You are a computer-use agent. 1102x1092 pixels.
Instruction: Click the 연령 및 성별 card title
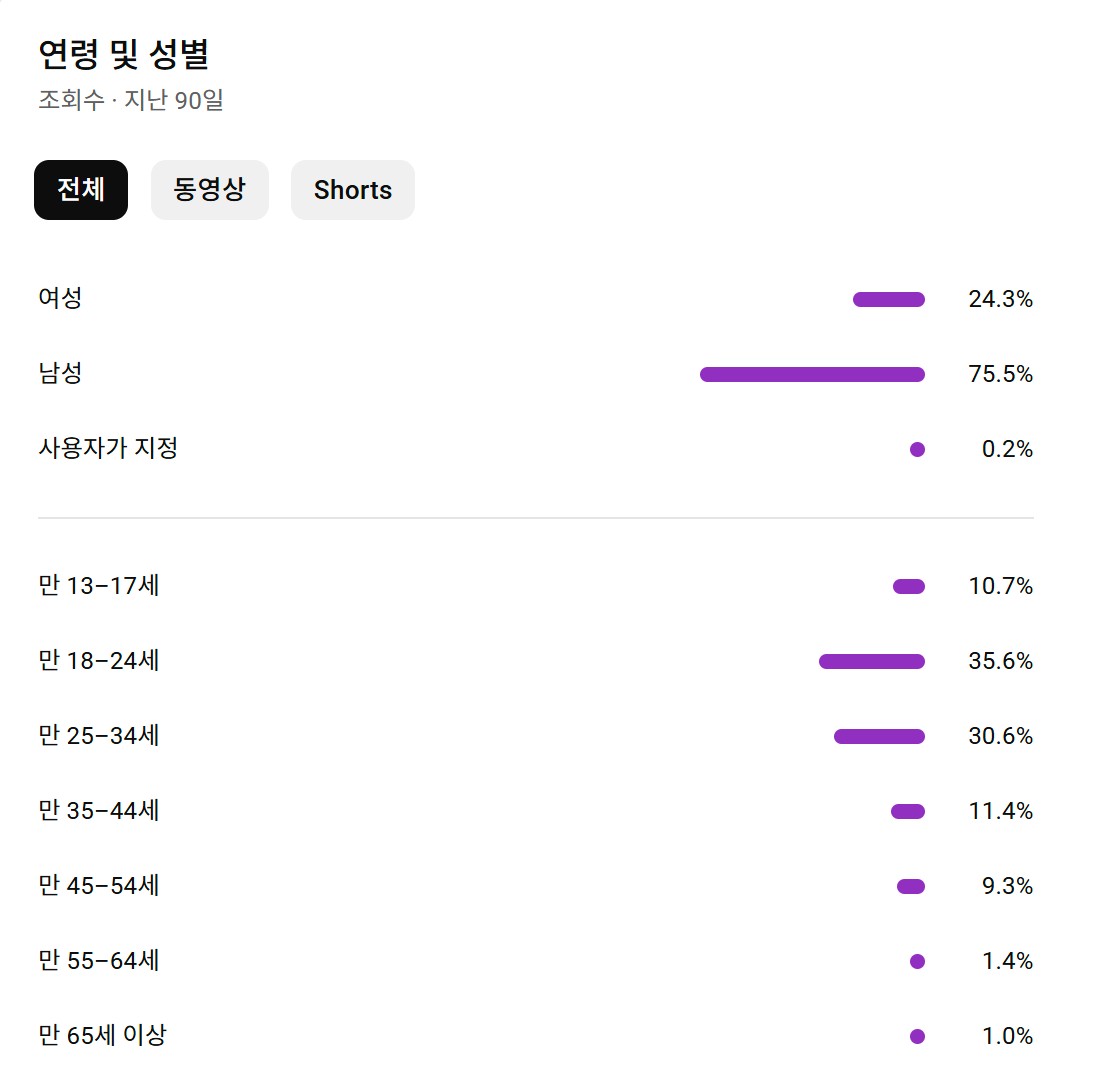click(123, 54)
